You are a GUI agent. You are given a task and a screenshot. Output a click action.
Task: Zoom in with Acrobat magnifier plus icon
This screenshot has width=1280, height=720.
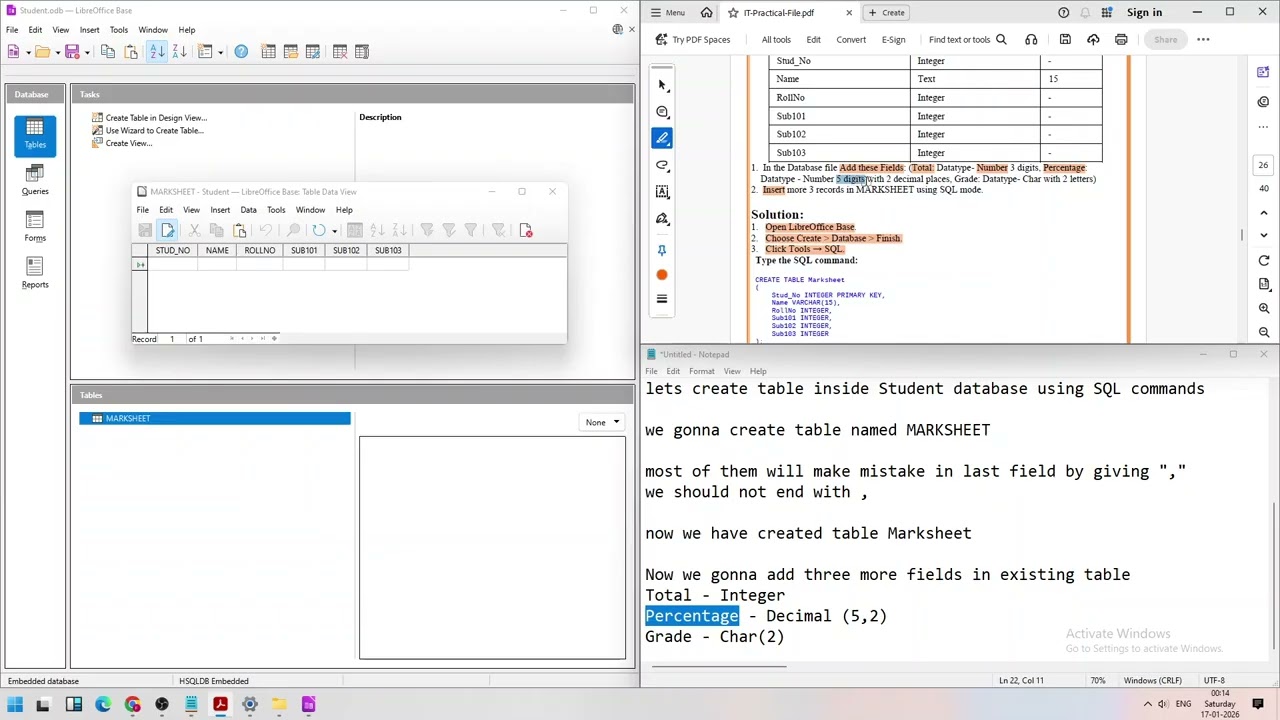(1264, 308)
